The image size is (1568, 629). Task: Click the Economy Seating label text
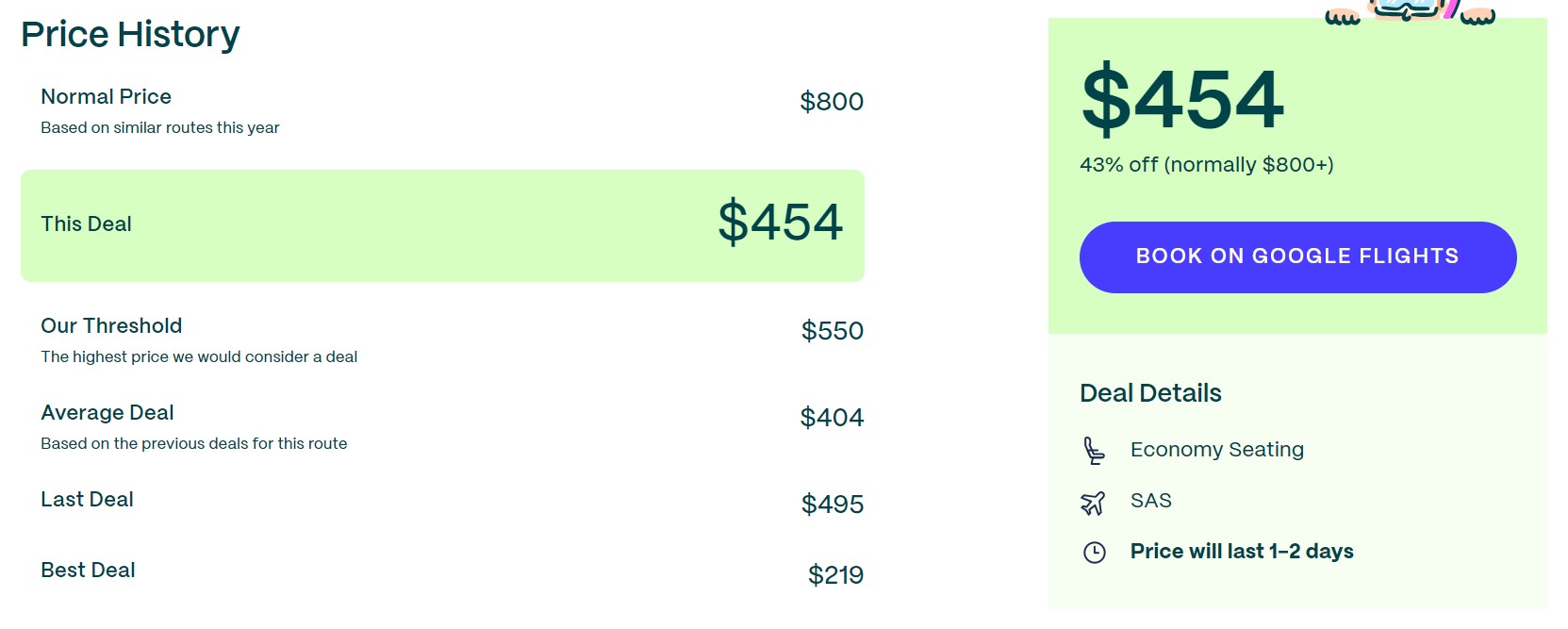click(1216, 450)
